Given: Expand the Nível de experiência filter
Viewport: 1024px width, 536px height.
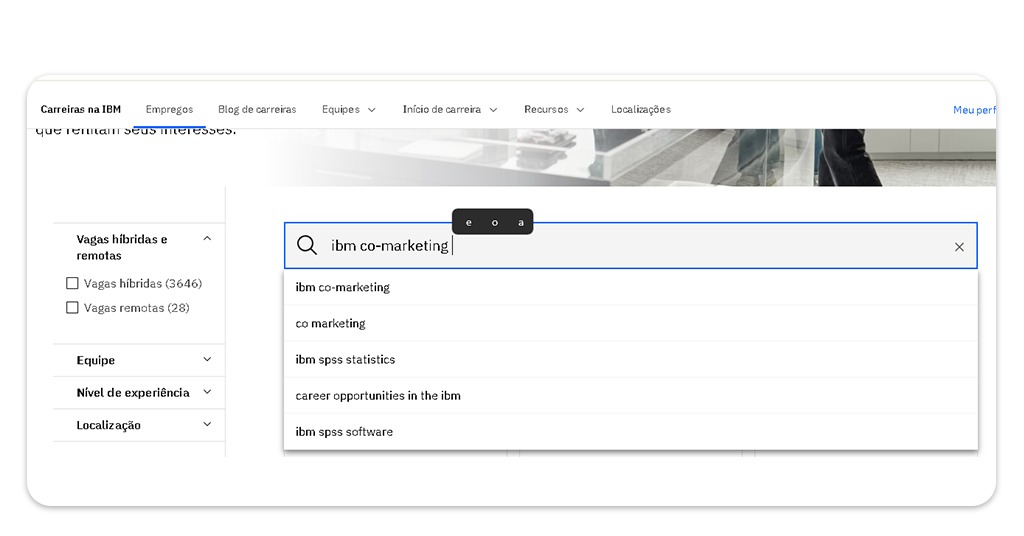Looking at the screenshot, I should click(x=207, y=393).
